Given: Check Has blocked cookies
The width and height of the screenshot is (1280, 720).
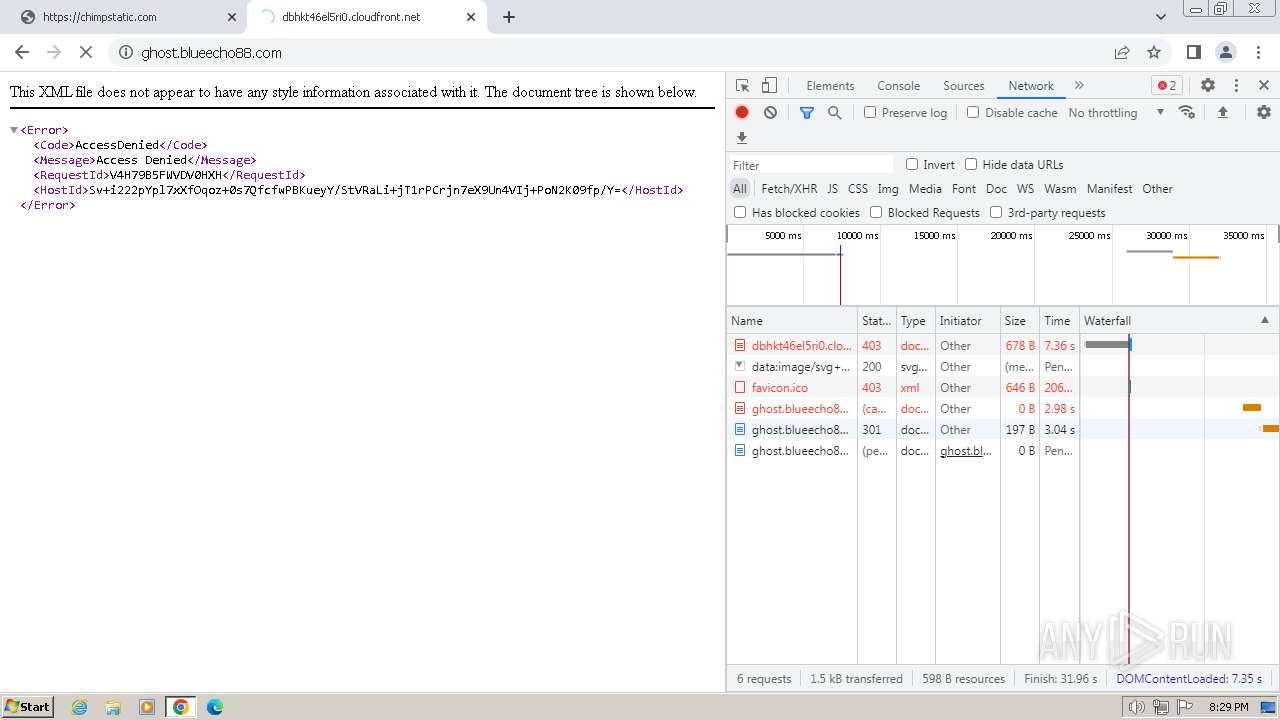Looking at the screenshot, I should point(740,212).
